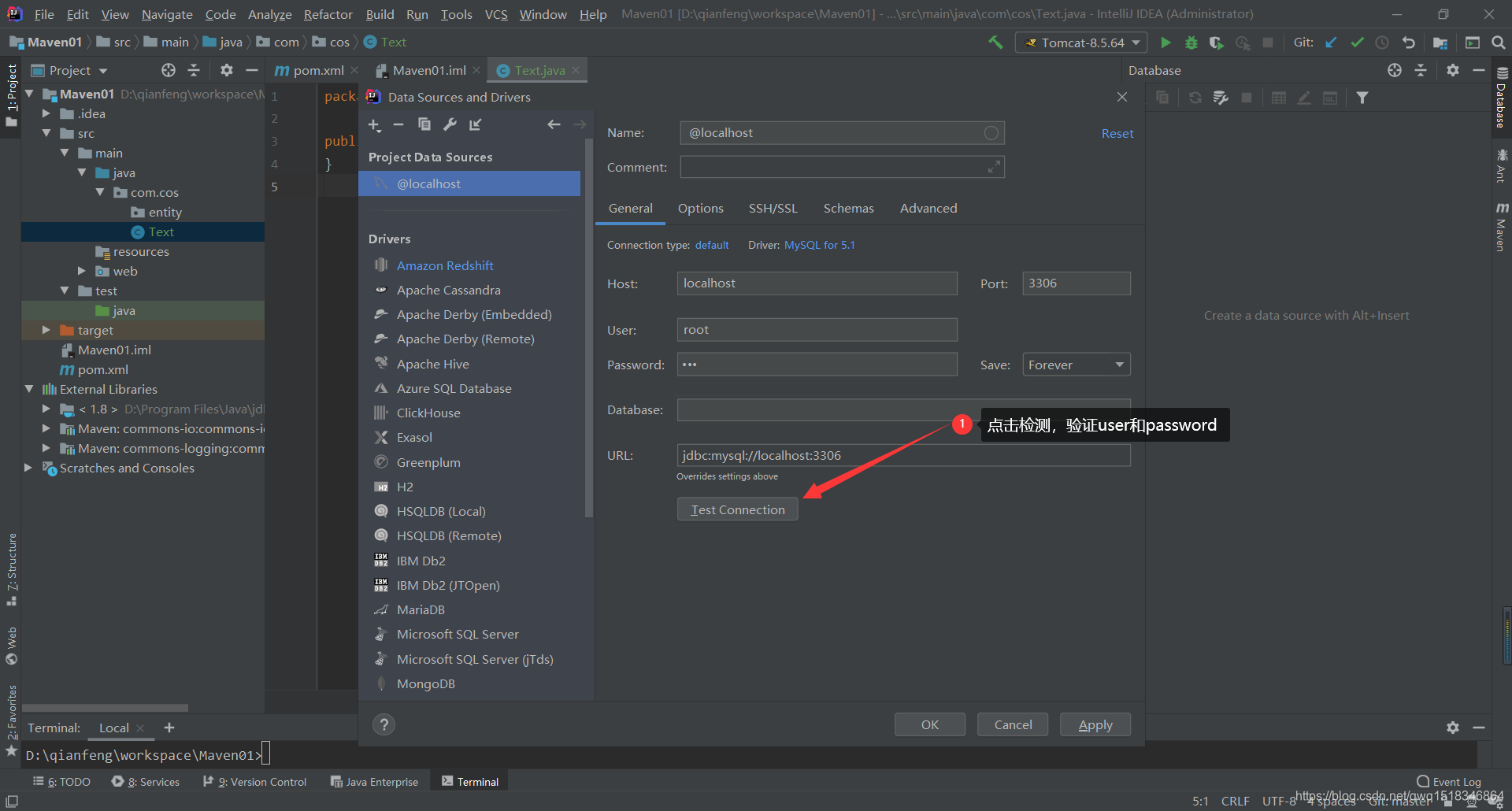Select the @localhost data source
The width and height of the screenshot is (1512, 811).
click(469, 183)
